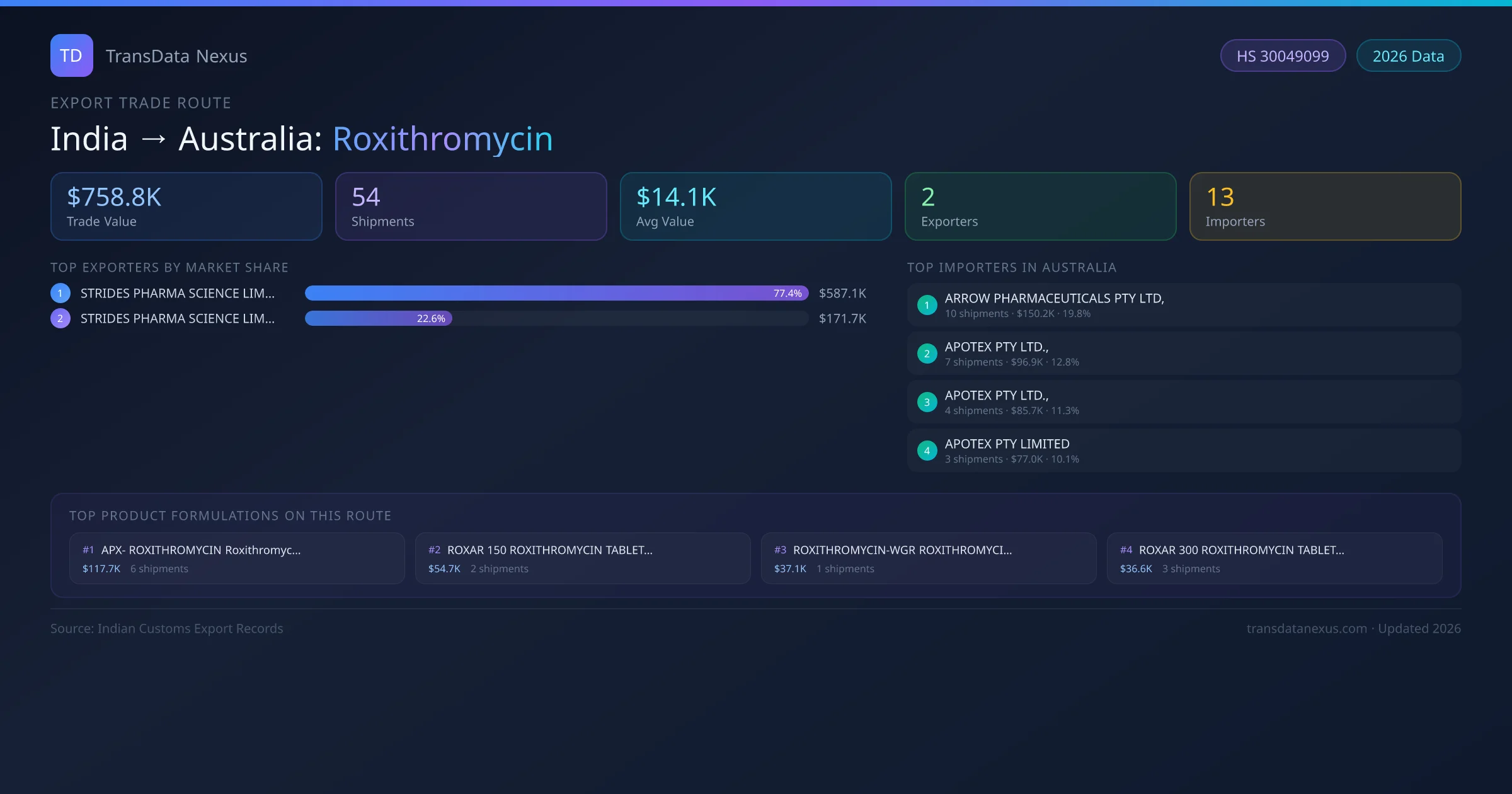1512x794 pixels.
Task: Click exporter rank 1 blue badge
Action: [x=60, y=293]
